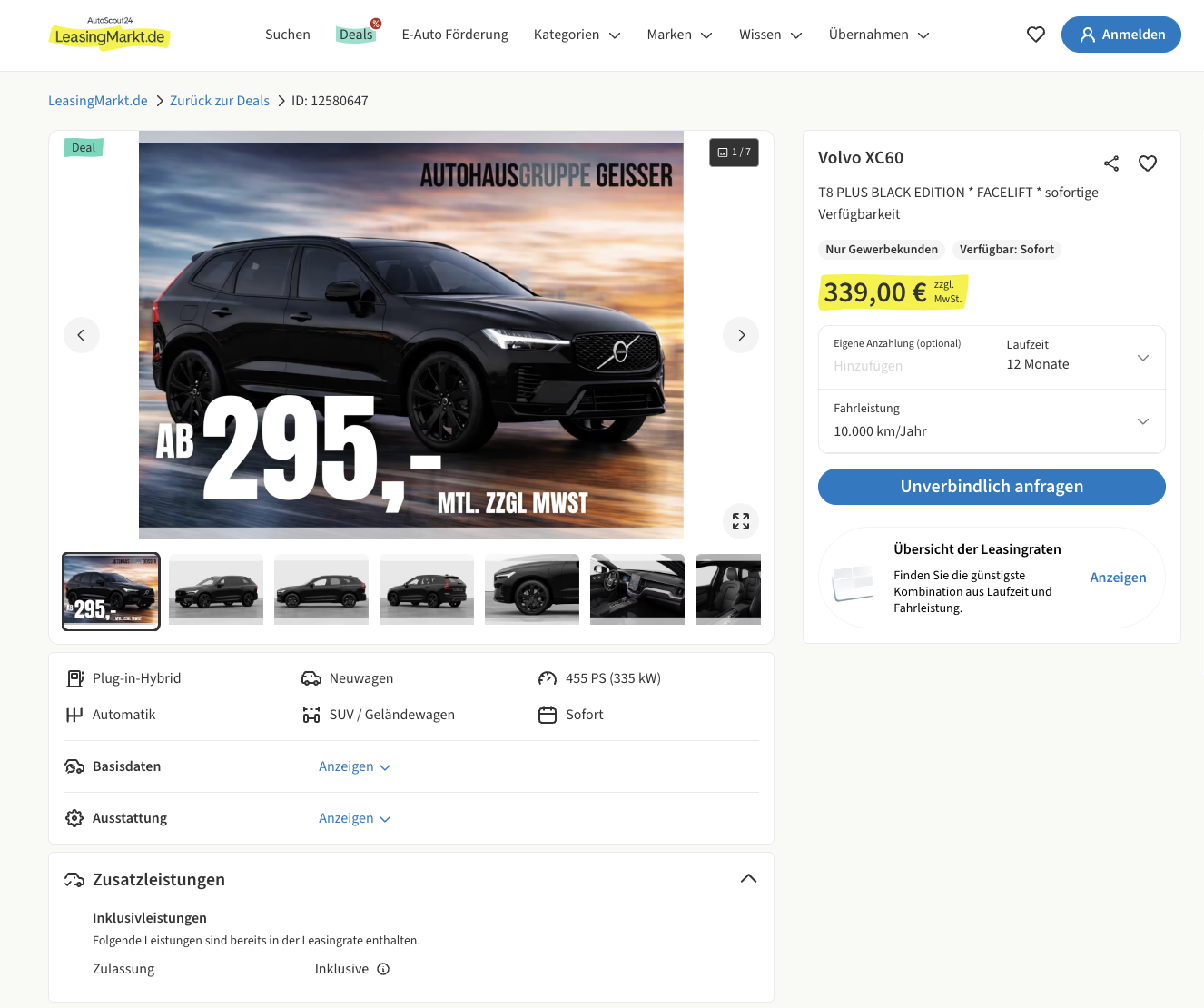This screenshot has width=1204, height=1008.
Task: Open favorites heart icon in header
Action: click(x=1035, y=35)
